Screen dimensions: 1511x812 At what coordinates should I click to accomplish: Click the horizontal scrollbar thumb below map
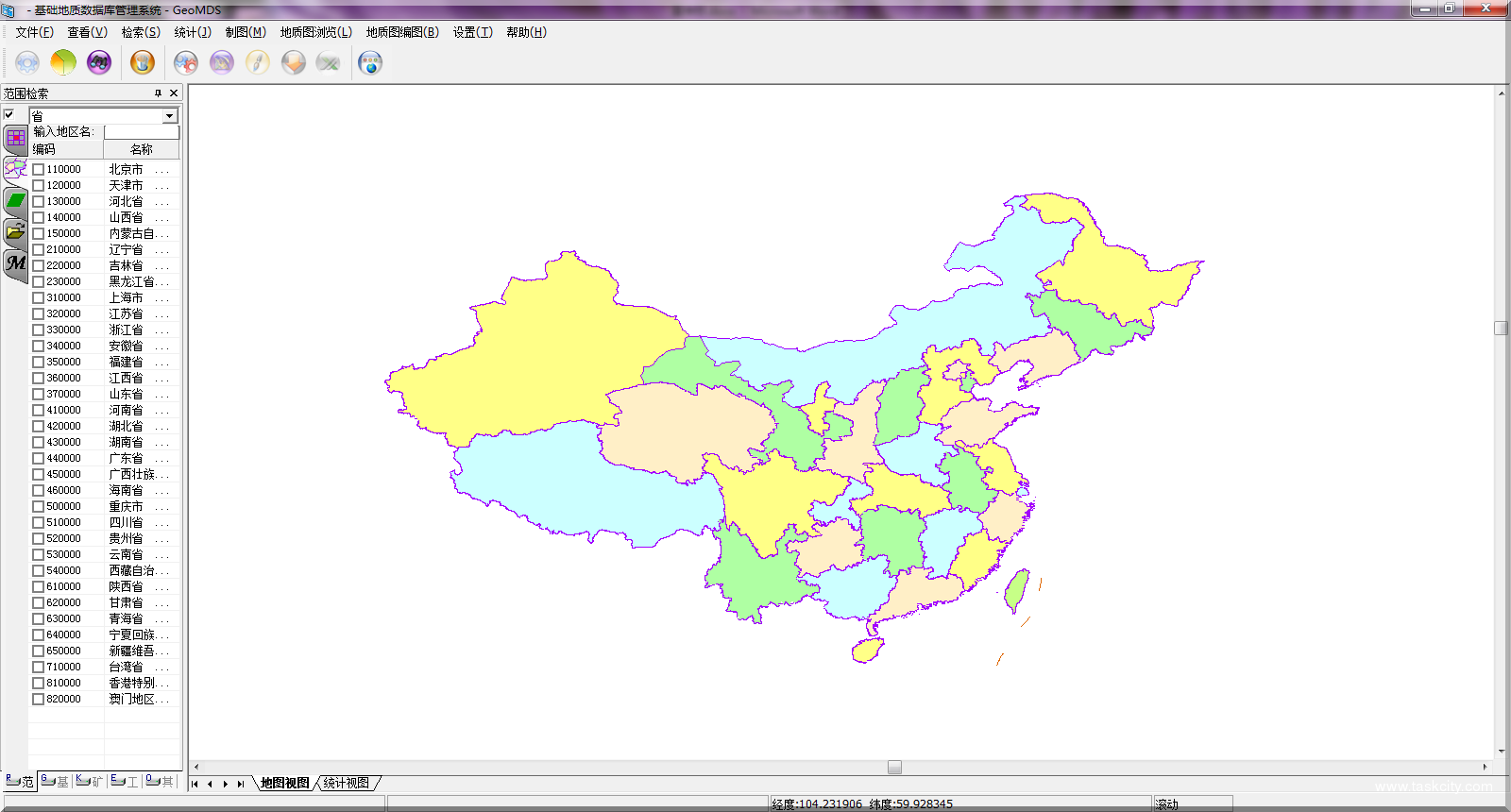click(894, 768)
